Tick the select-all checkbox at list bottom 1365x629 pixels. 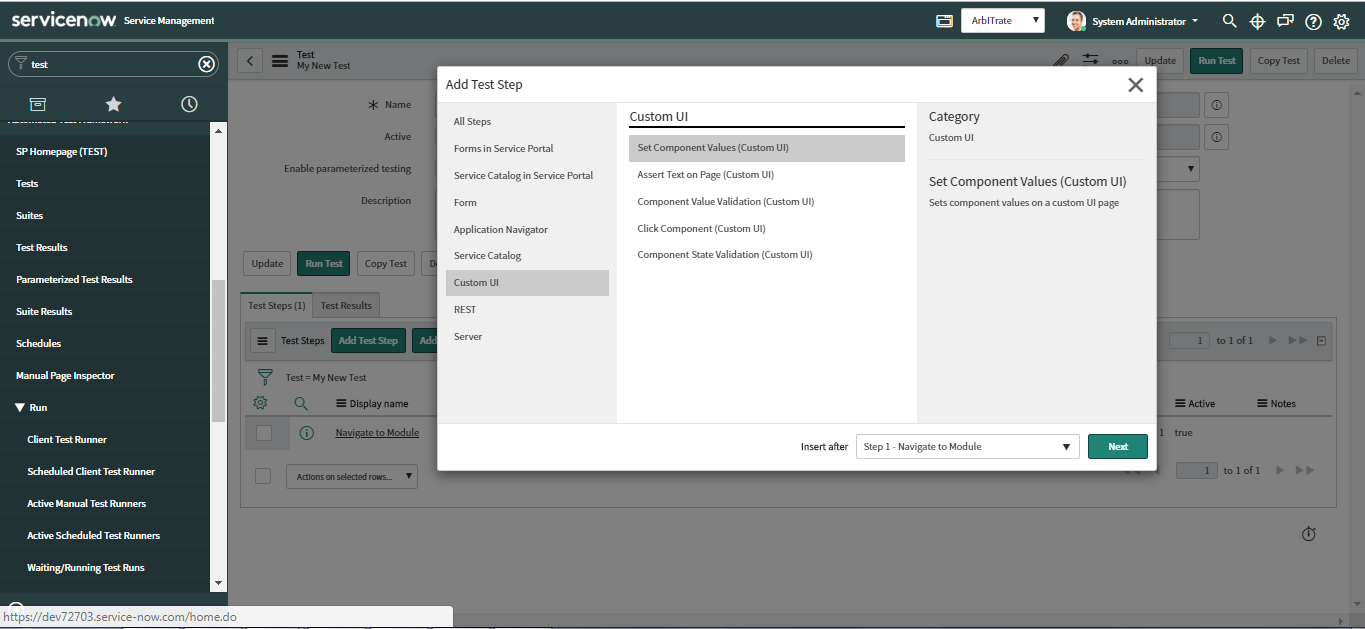(263, 476)
